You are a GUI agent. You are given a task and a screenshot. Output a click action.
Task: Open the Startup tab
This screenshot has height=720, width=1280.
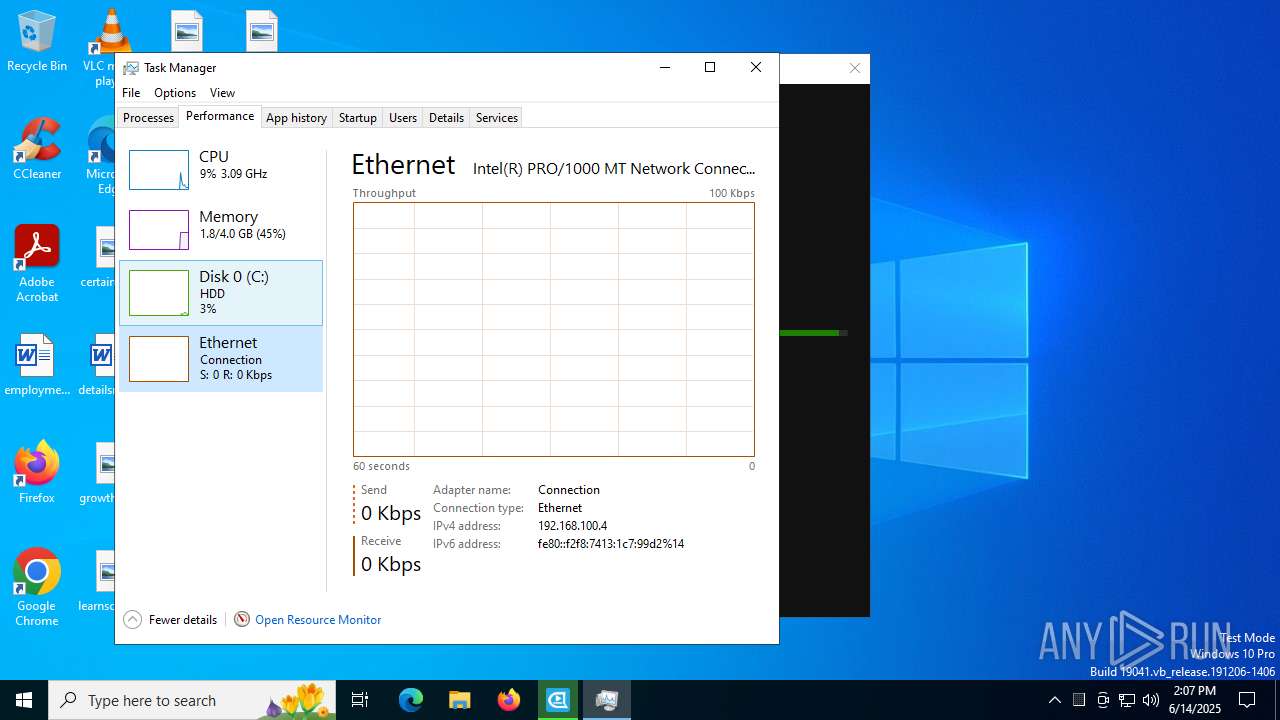coord(357,117)
